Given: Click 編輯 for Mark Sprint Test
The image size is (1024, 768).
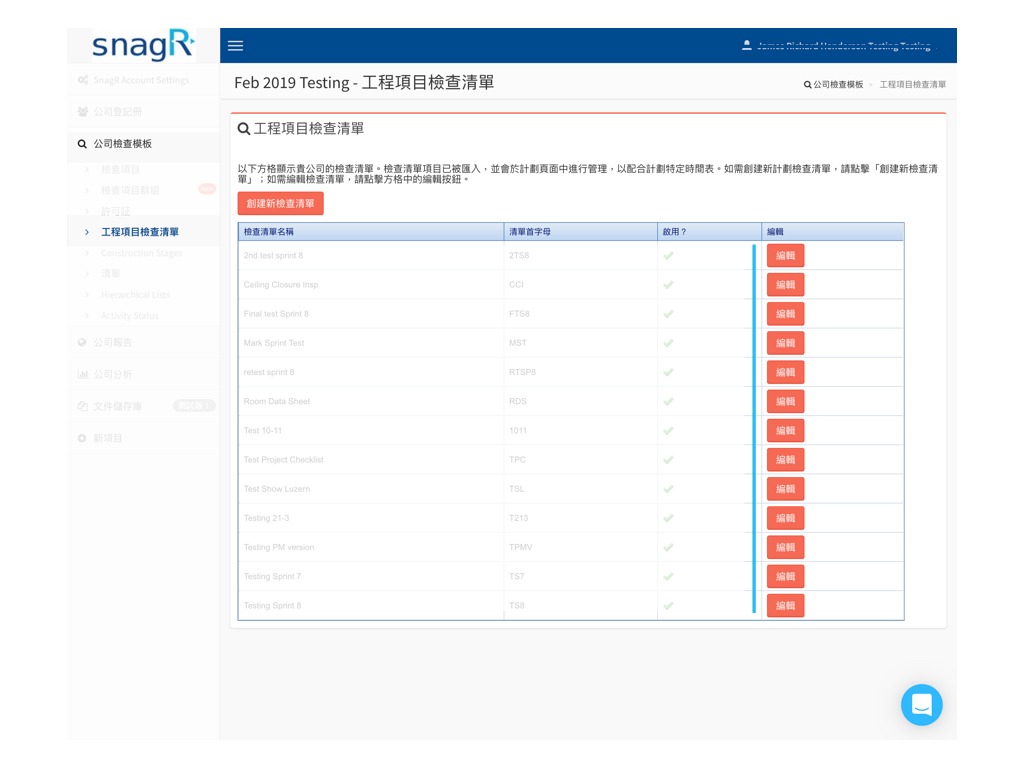Looking at the screenshot, I should (x=785, y=343).
